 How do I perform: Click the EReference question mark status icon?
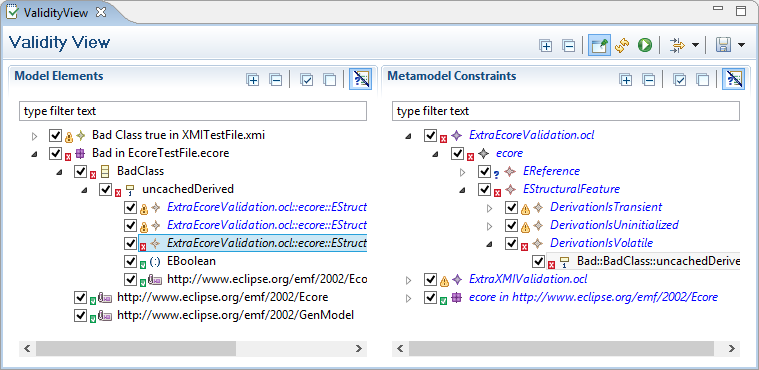coord(497,175)
